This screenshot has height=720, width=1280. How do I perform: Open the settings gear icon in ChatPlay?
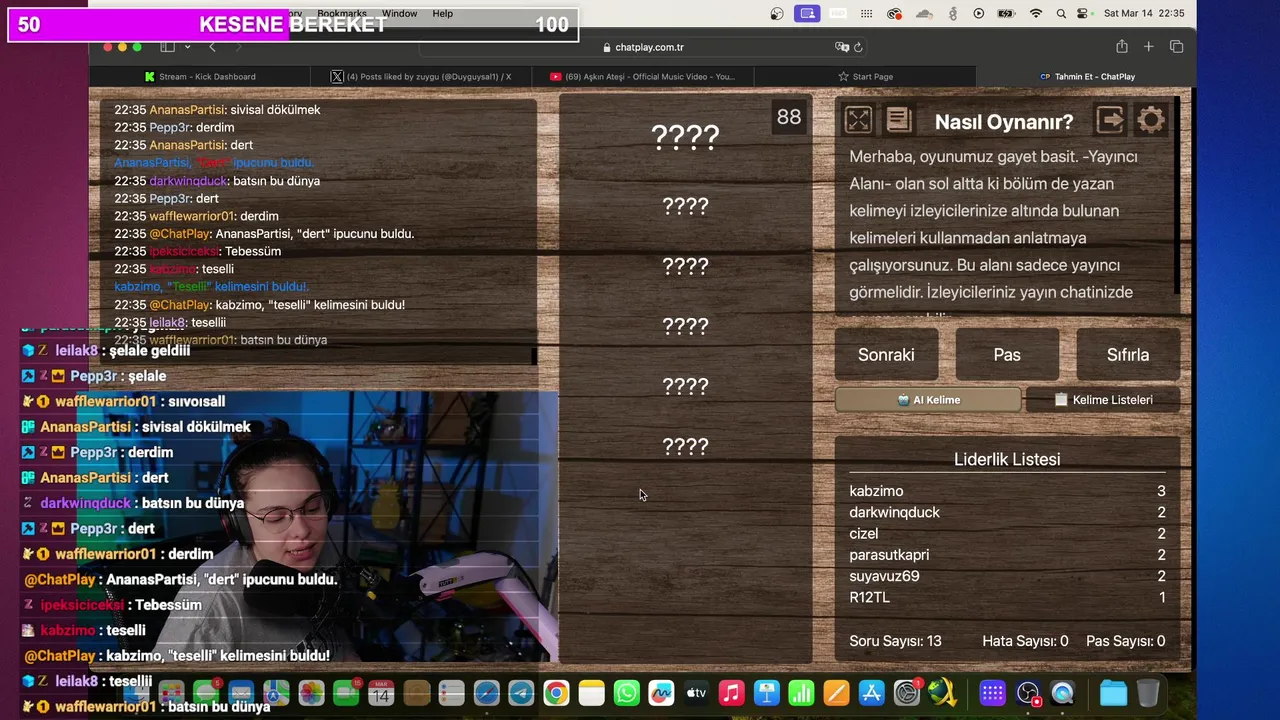(x=1151, y=120)
